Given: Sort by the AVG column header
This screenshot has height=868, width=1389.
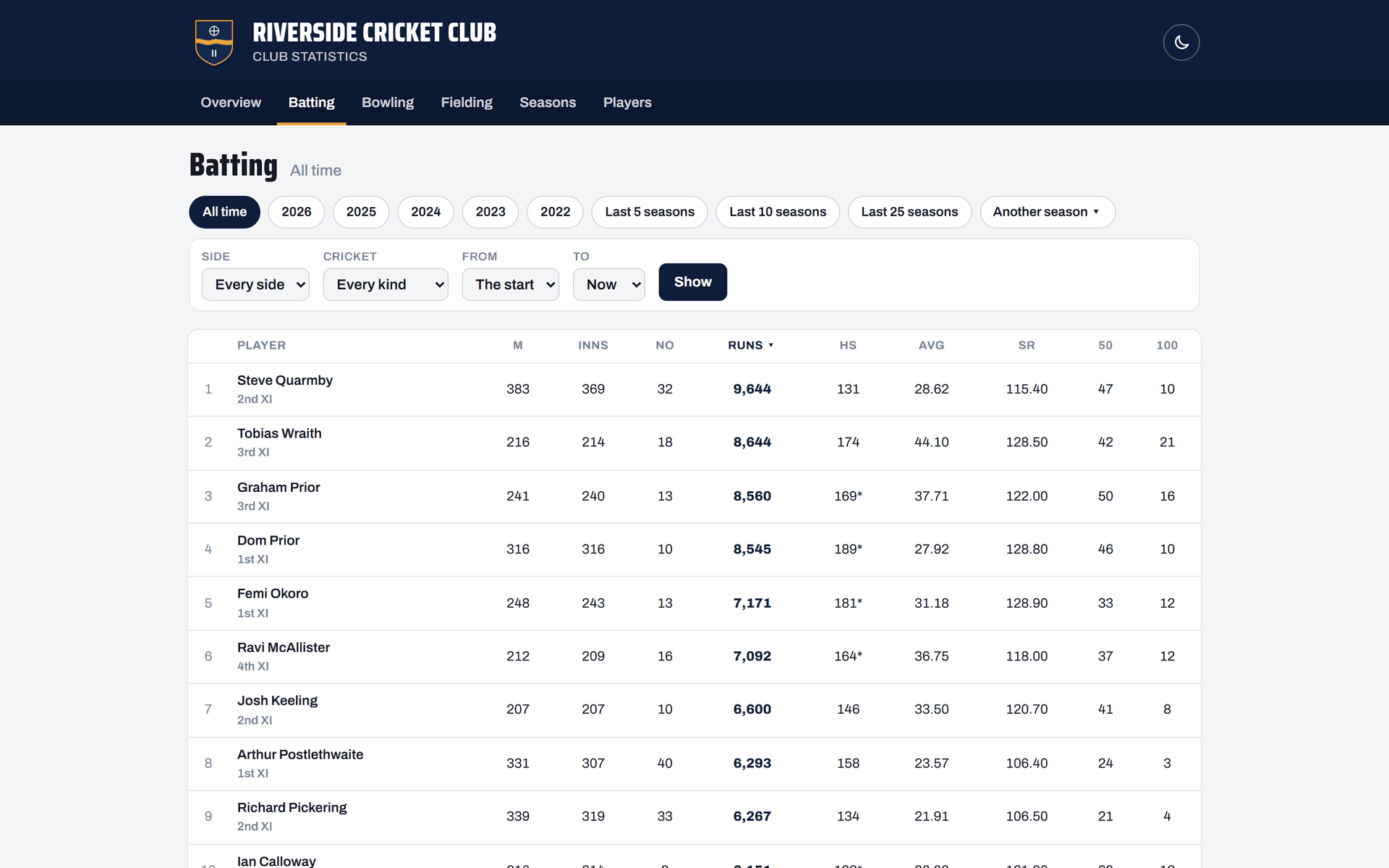Looking at the screenshot, I should [931, 346].
